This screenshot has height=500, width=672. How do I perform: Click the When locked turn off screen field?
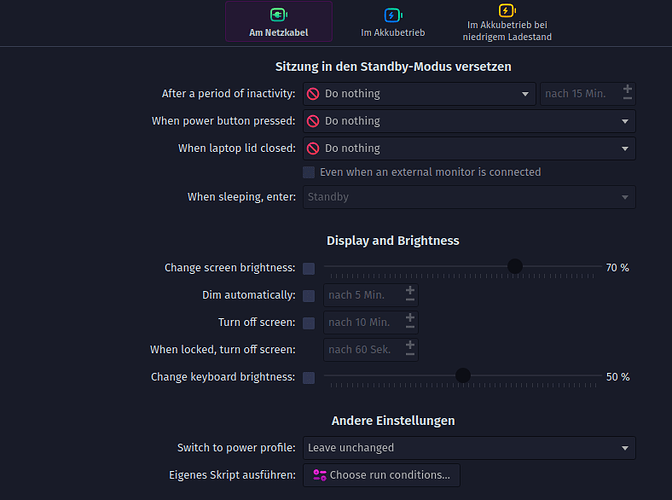pyautogui.click(x=362, y=349)
